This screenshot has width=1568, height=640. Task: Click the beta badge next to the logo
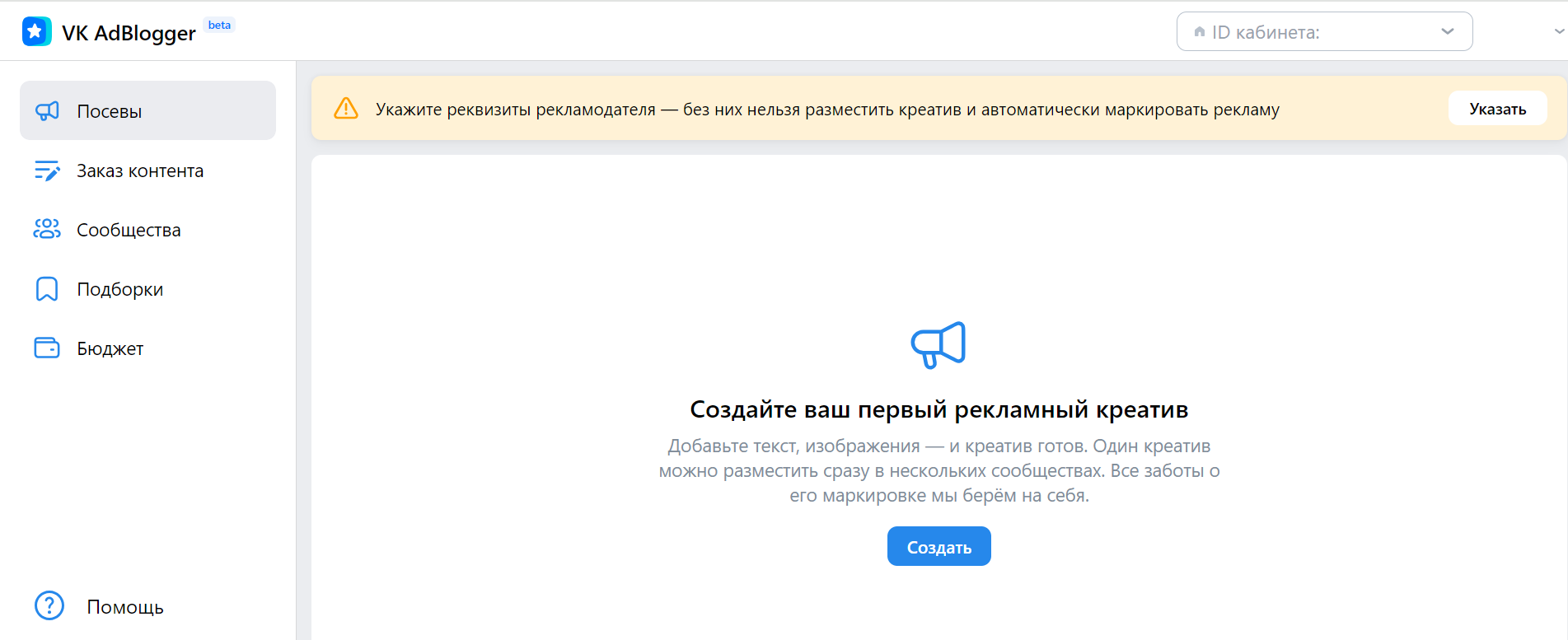coord(220,25)
